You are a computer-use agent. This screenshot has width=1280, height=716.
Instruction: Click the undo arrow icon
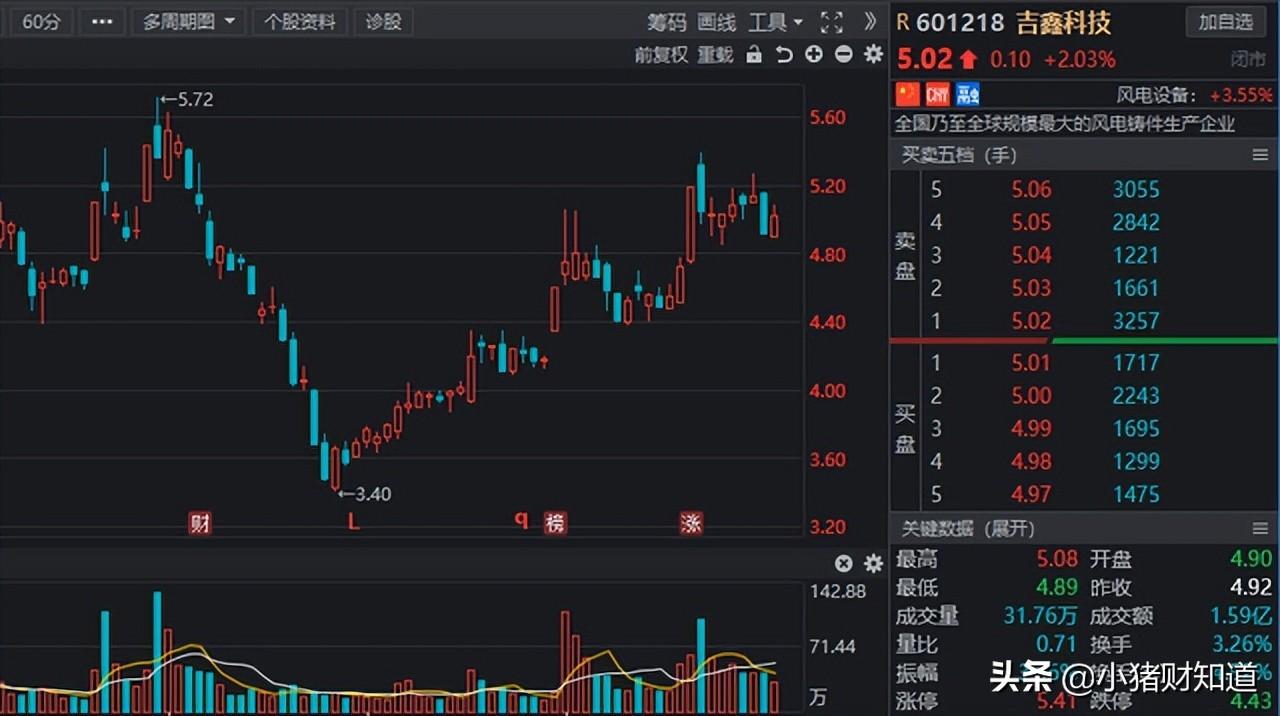(784, 55)
